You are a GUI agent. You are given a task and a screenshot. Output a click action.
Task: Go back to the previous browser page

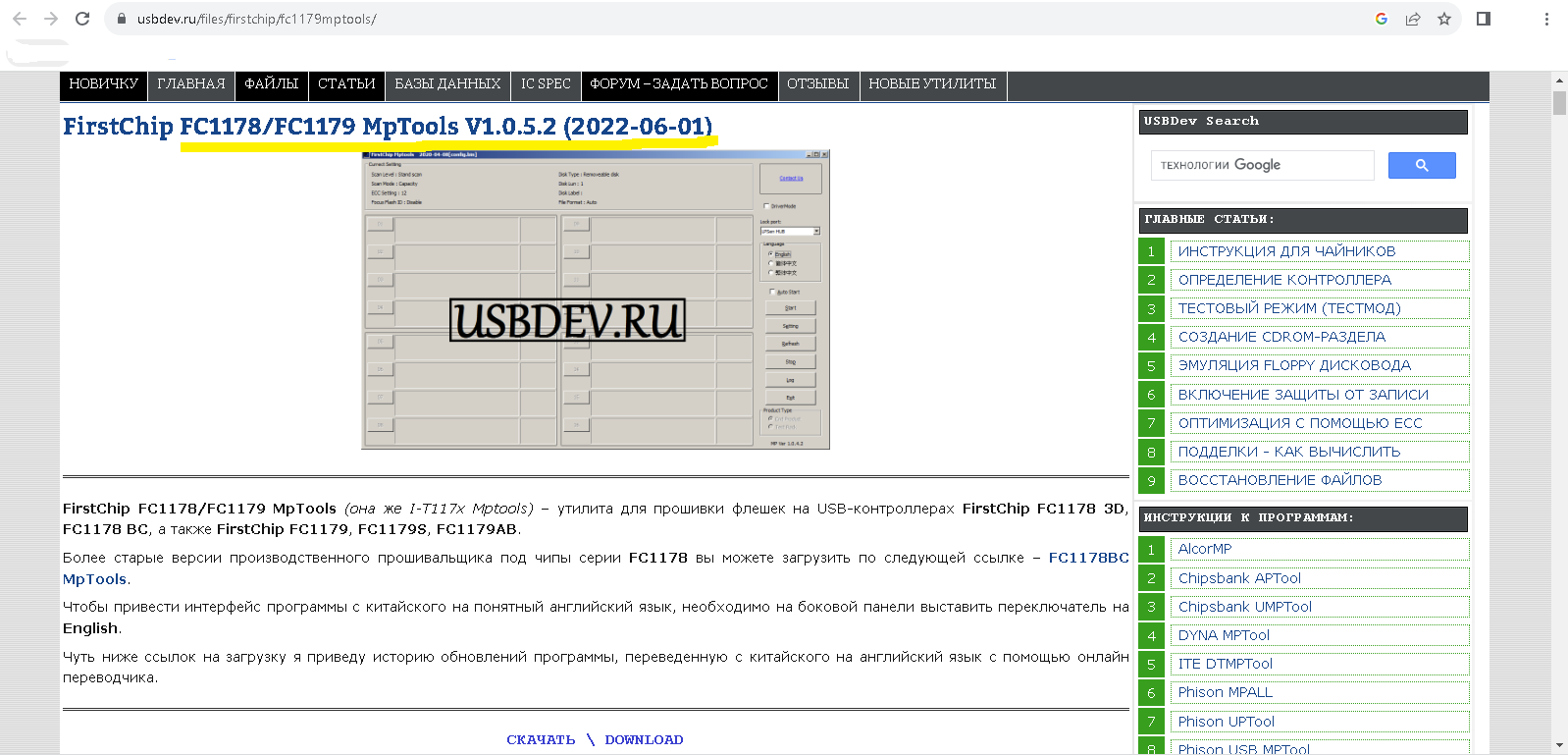pos(20,19)
